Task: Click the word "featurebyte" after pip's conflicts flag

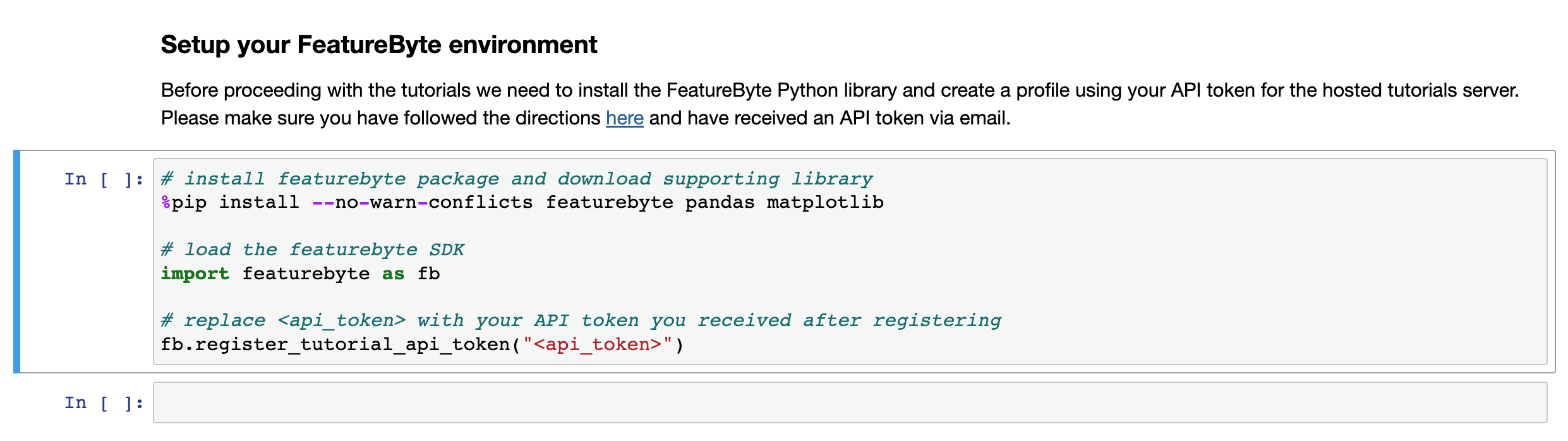Action: point(609,203)
